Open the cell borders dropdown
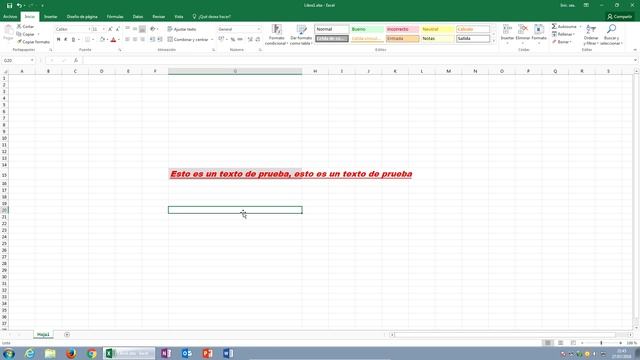 click(93, 40)
